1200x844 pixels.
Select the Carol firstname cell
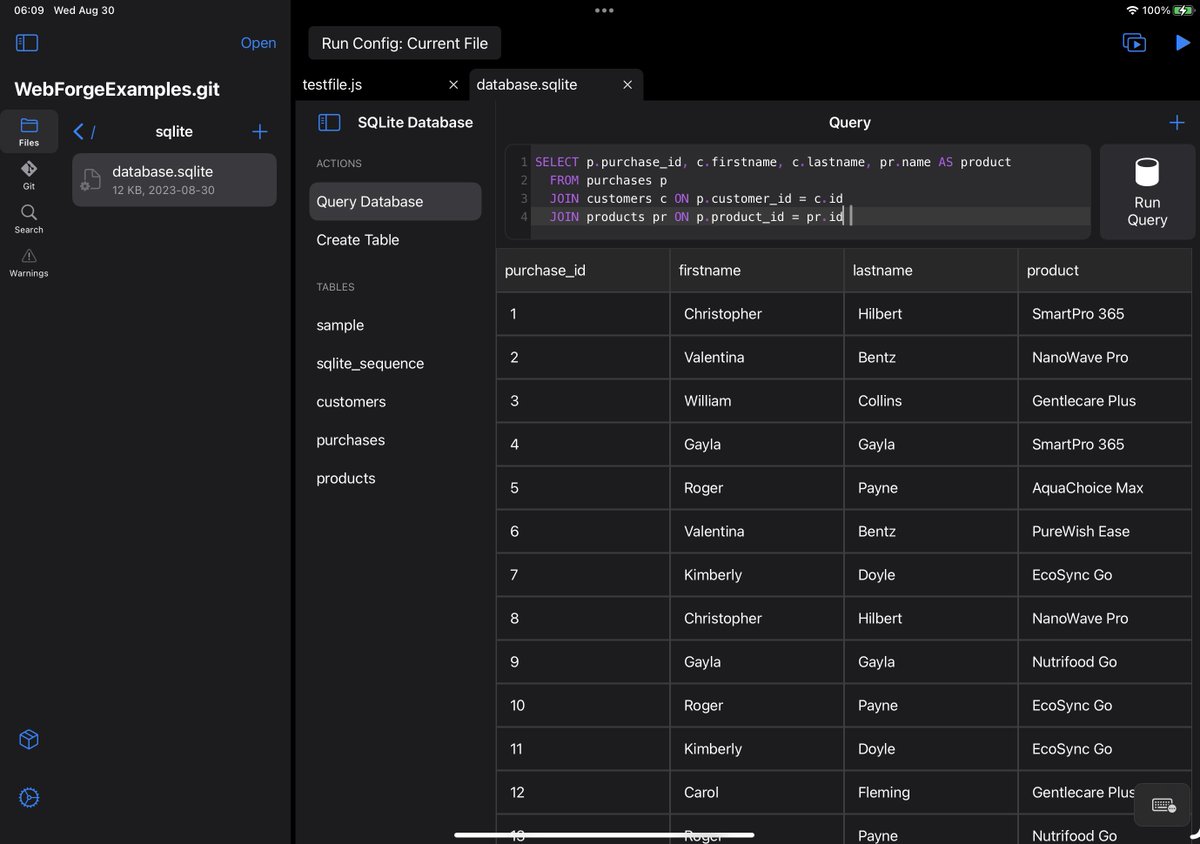click(757, 792)
